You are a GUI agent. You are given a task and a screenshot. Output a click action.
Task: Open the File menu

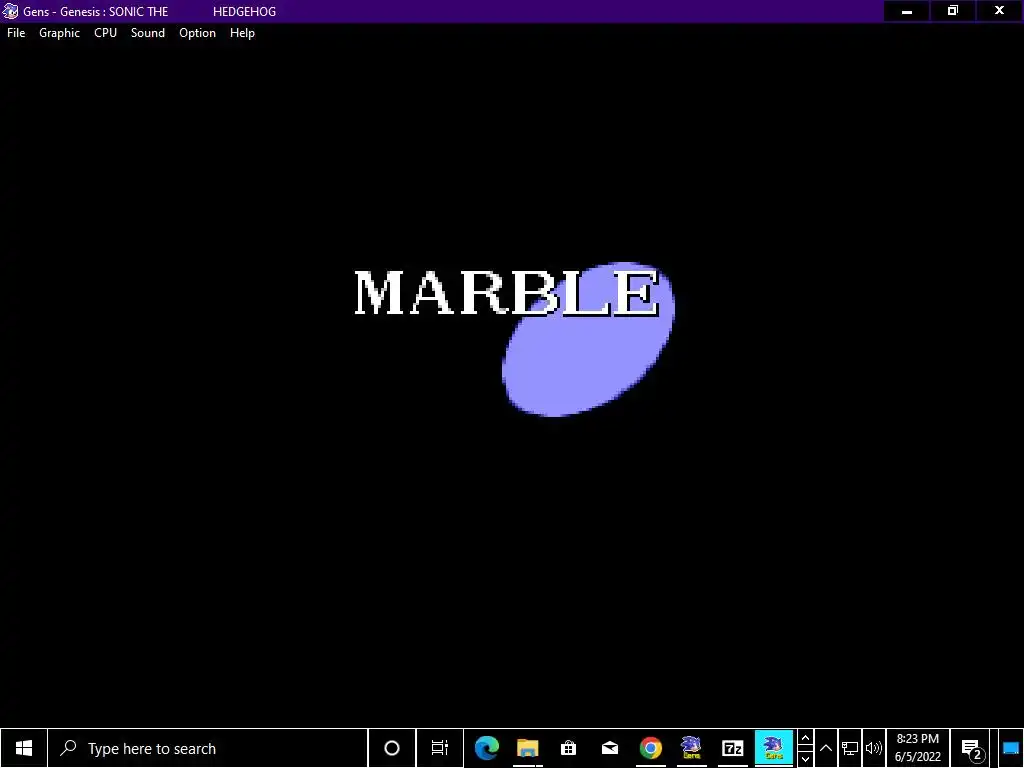16,33
